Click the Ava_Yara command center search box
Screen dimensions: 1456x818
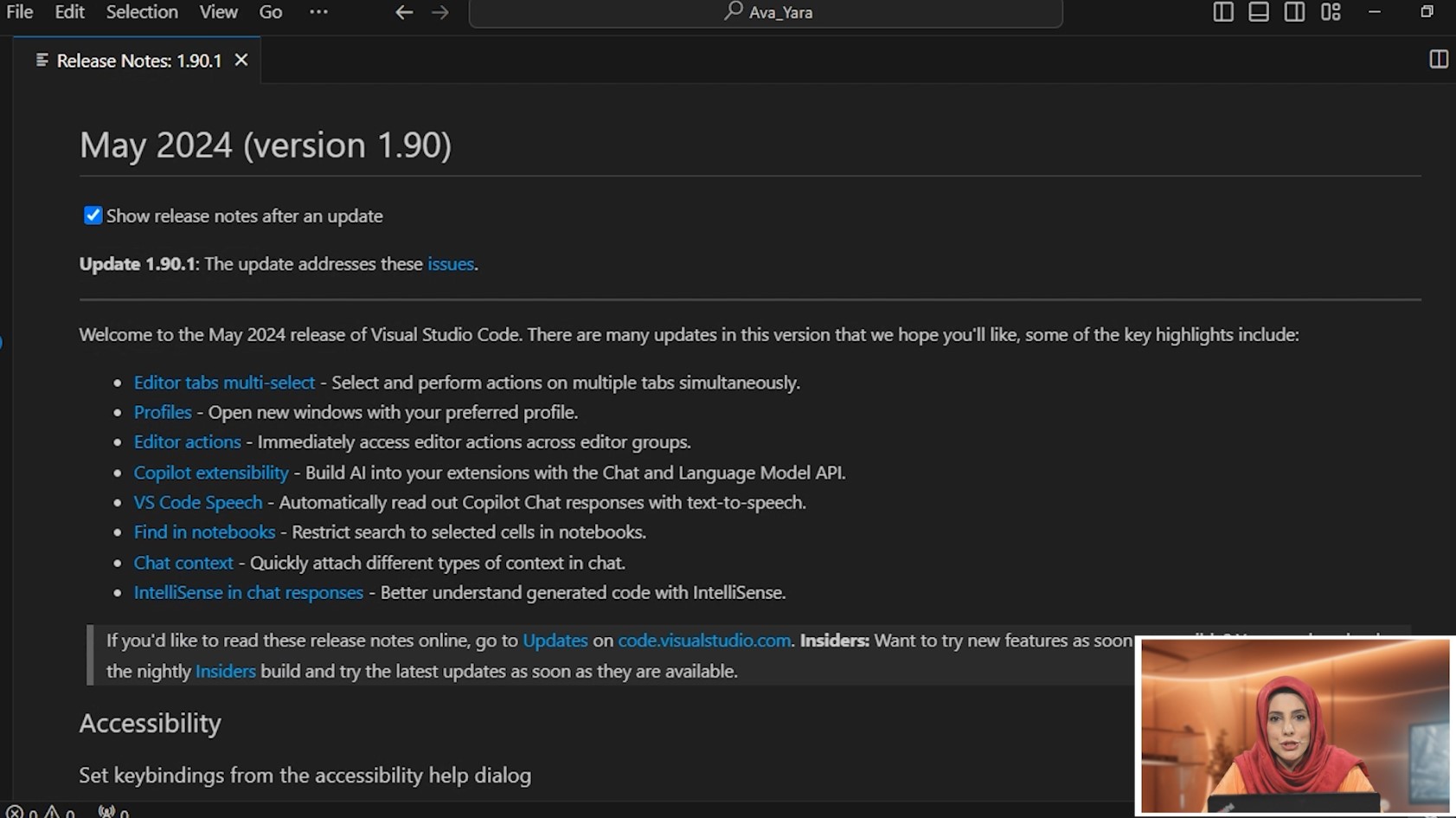766,13
